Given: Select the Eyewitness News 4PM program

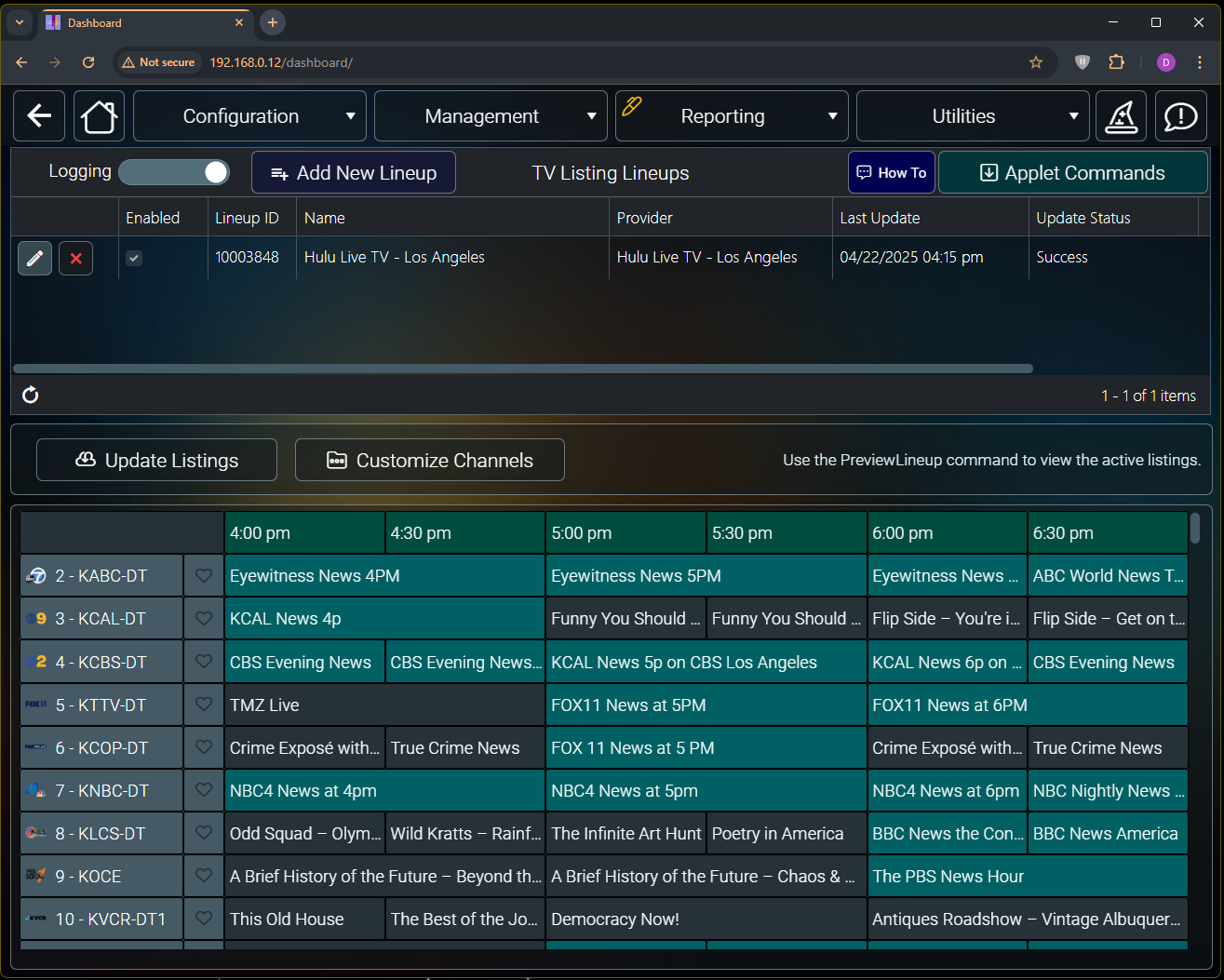Looking at the screenshot, I should 384,576.
